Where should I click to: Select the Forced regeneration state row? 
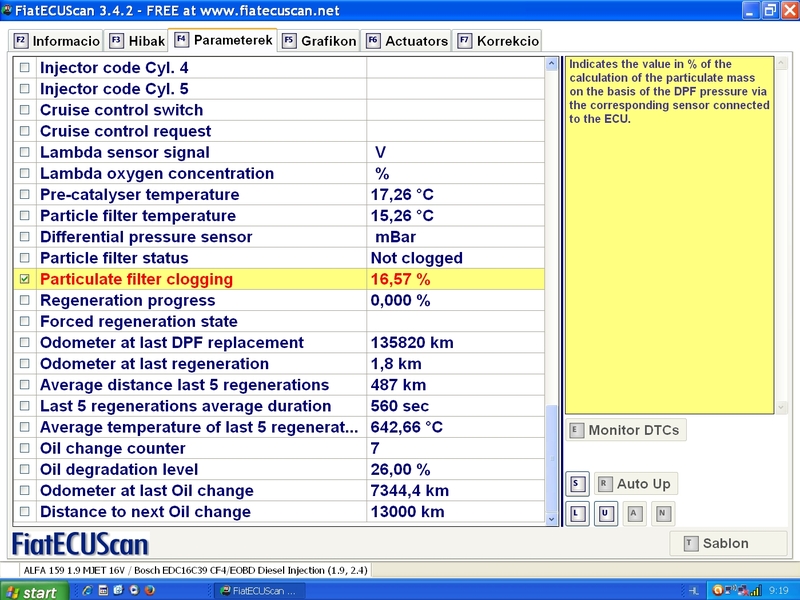279,321
